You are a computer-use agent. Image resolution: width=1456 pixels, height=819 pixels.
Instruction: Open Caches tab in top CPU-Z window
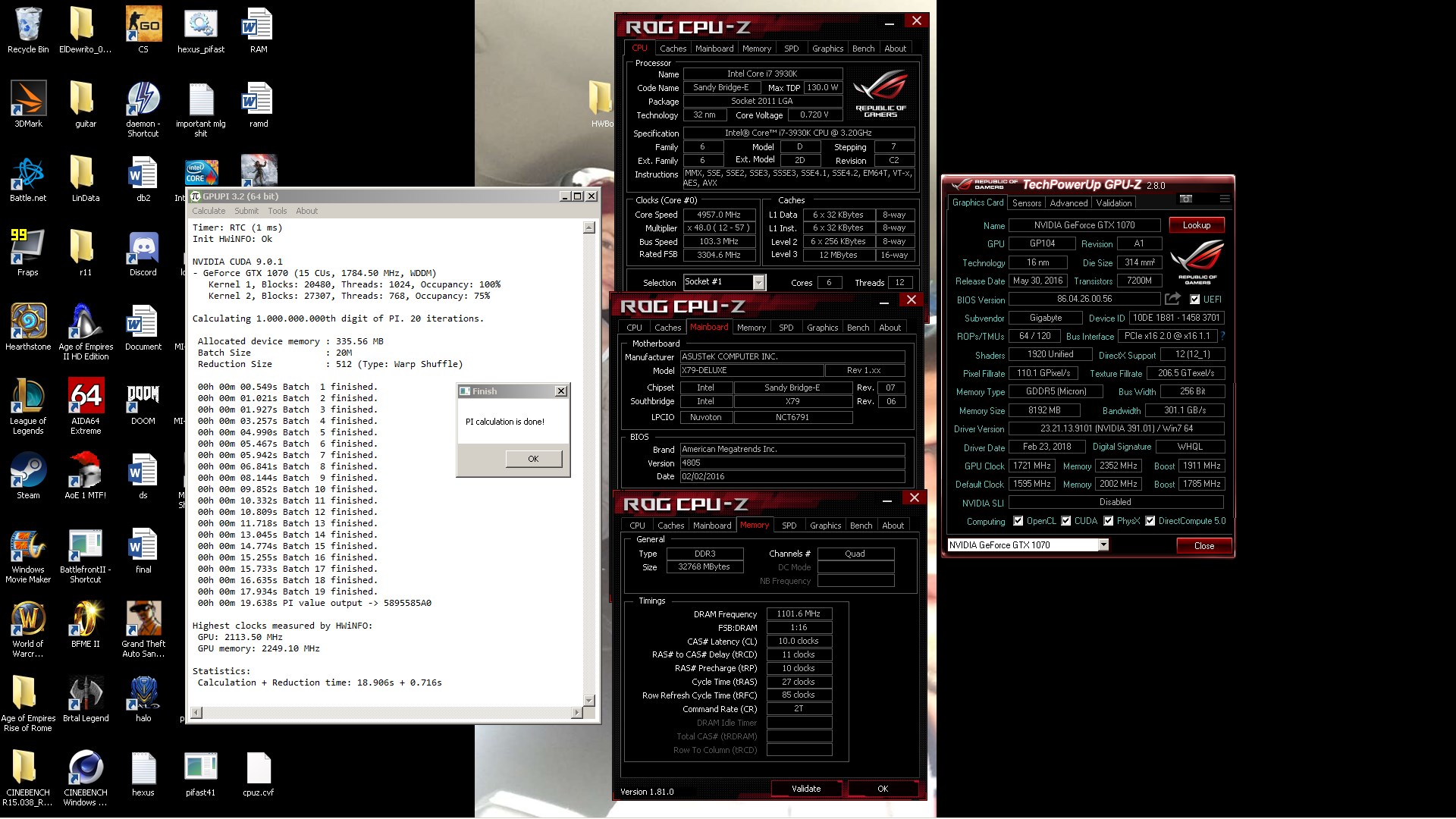[673, 49]
